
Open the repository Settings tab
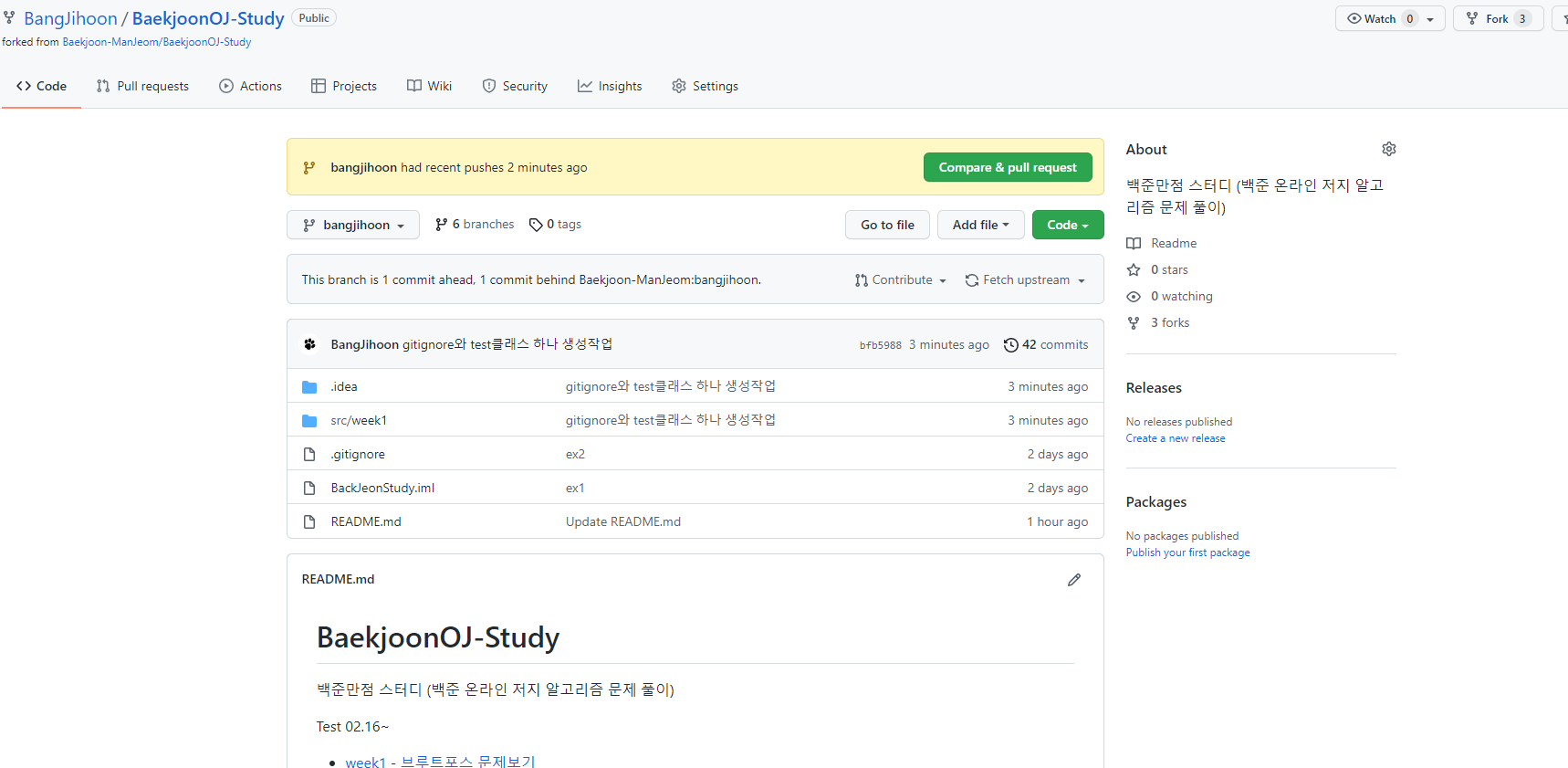coord(705,86)
